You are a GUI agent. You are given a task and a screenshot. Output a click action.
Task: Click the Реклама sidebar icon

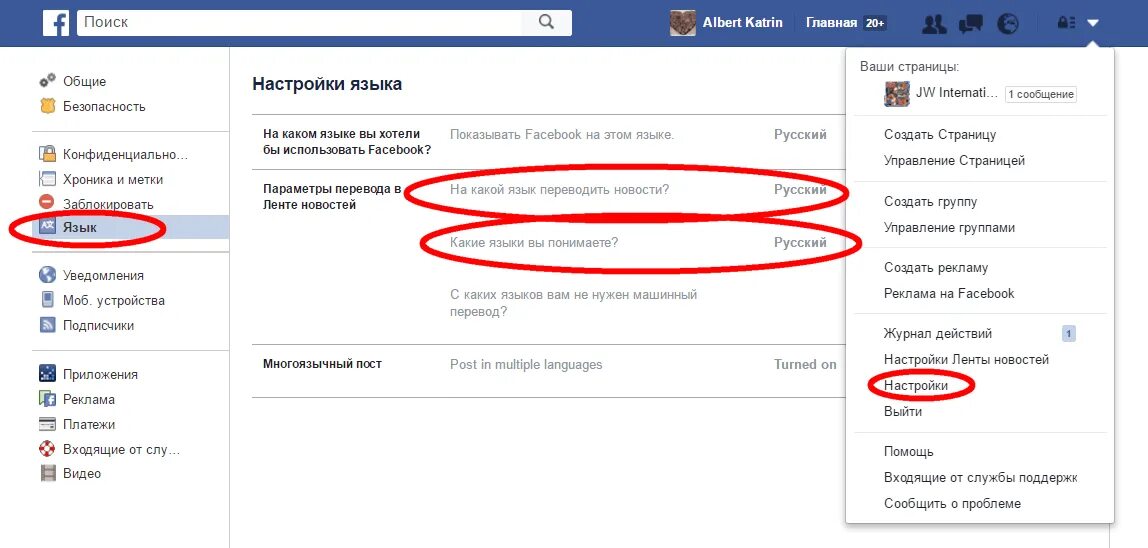pos(48,399)
